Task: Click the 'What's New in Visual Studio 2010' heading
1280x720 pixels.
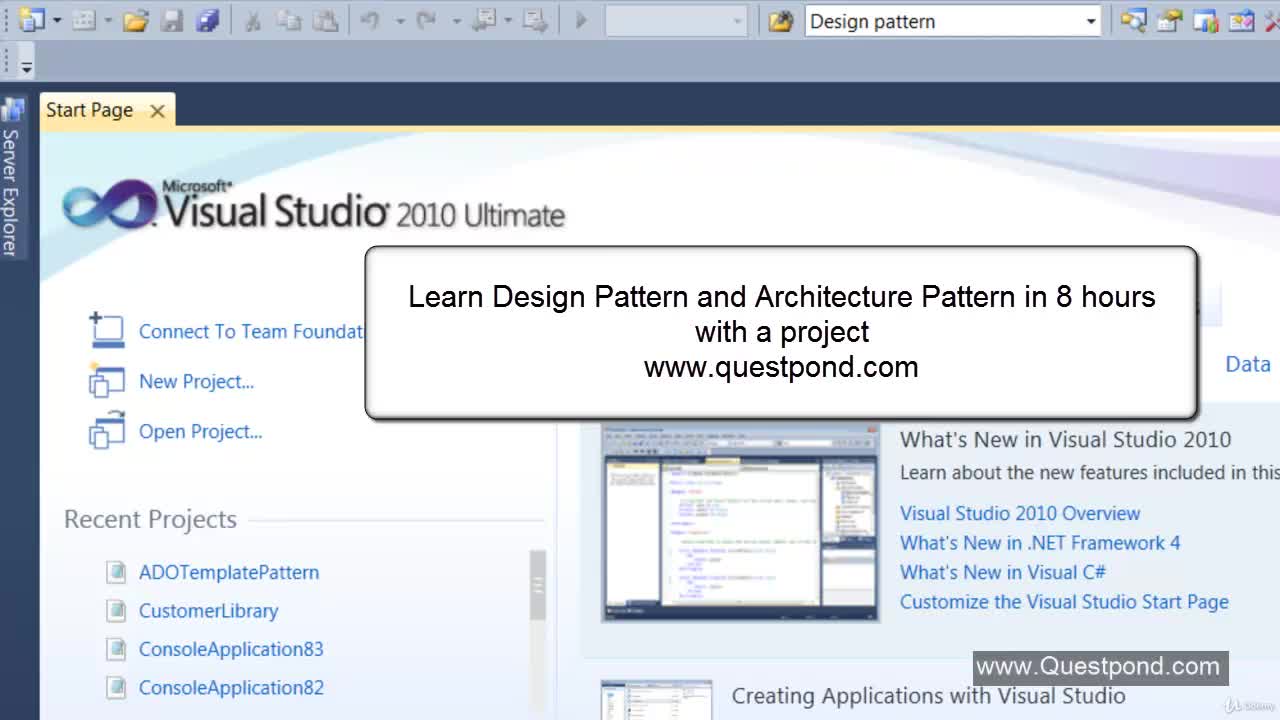Action: coord(1065,439)
